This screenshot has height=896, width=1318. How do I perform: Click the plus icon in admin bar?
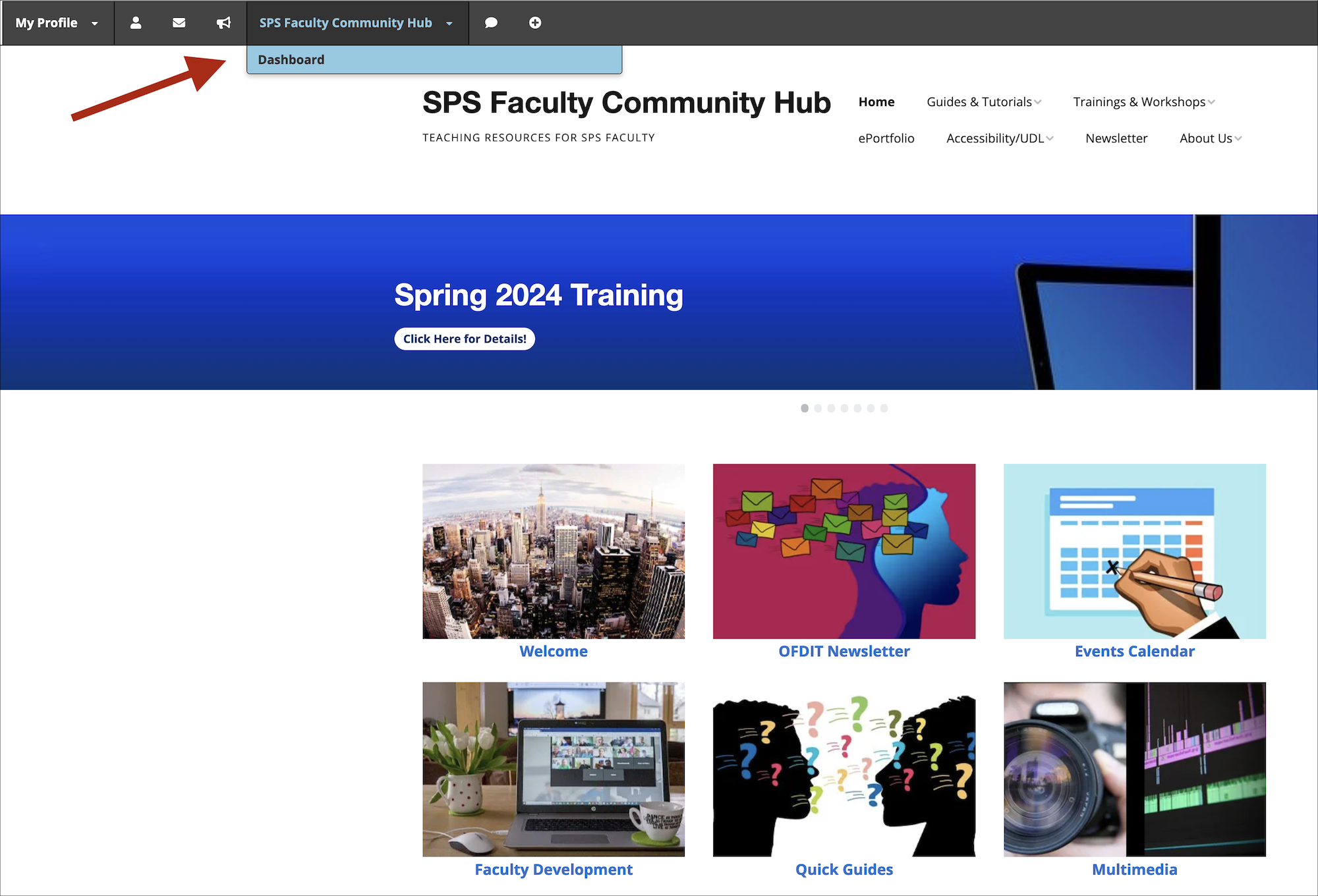(534, 22)
